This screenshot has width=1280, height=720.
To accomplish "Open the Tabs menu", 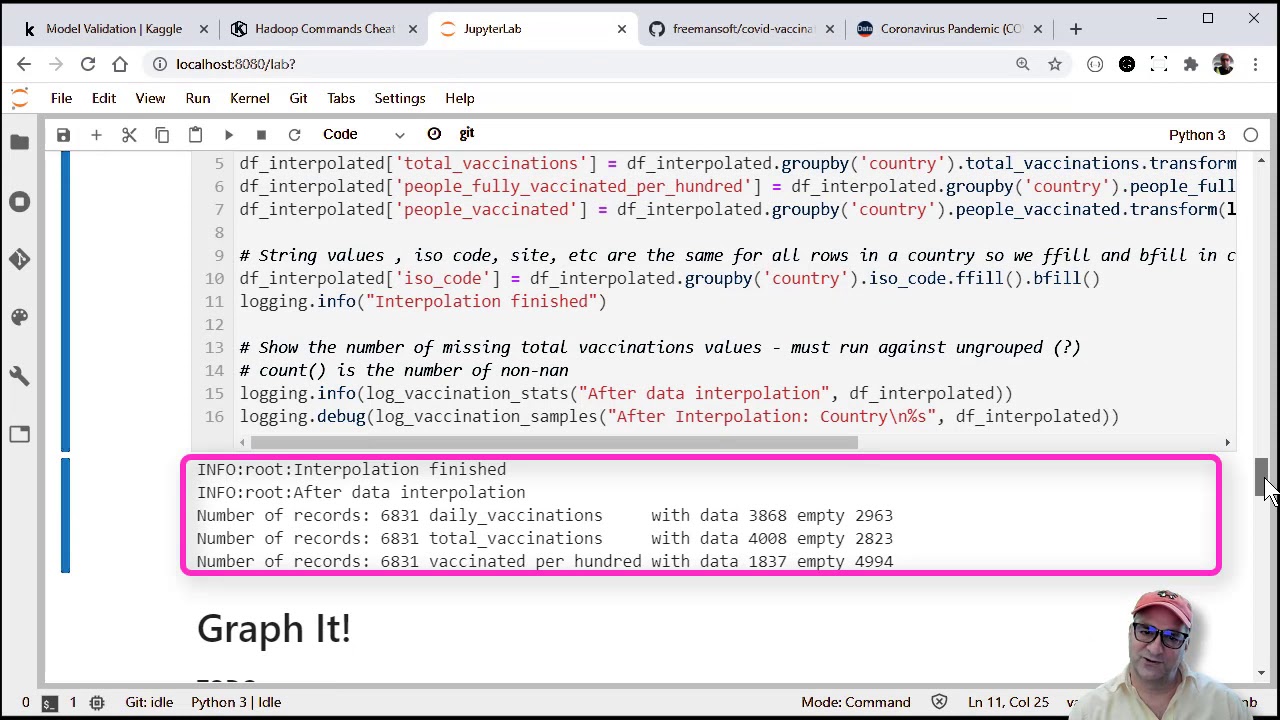I will [x=341, y=98].
